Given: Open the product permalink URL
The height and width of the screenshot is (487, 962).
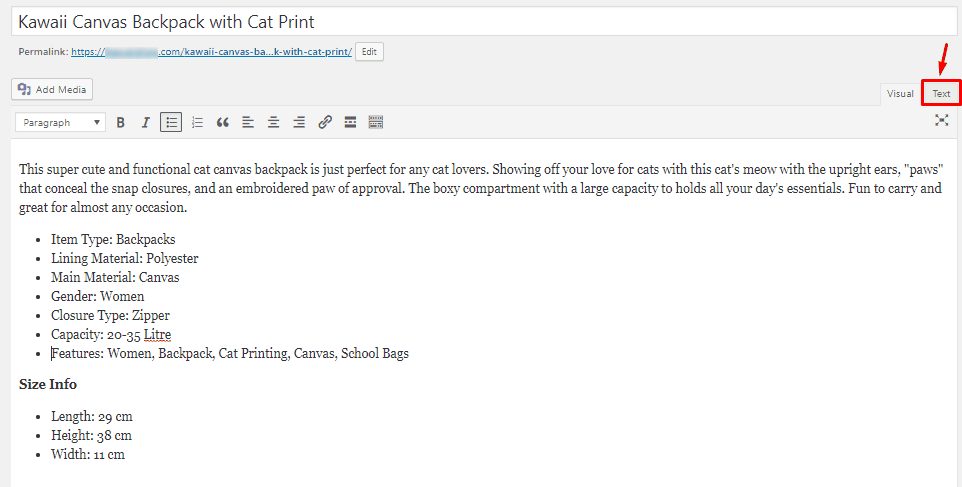Looking at the screenshot, I should click(x=211, y=52).
